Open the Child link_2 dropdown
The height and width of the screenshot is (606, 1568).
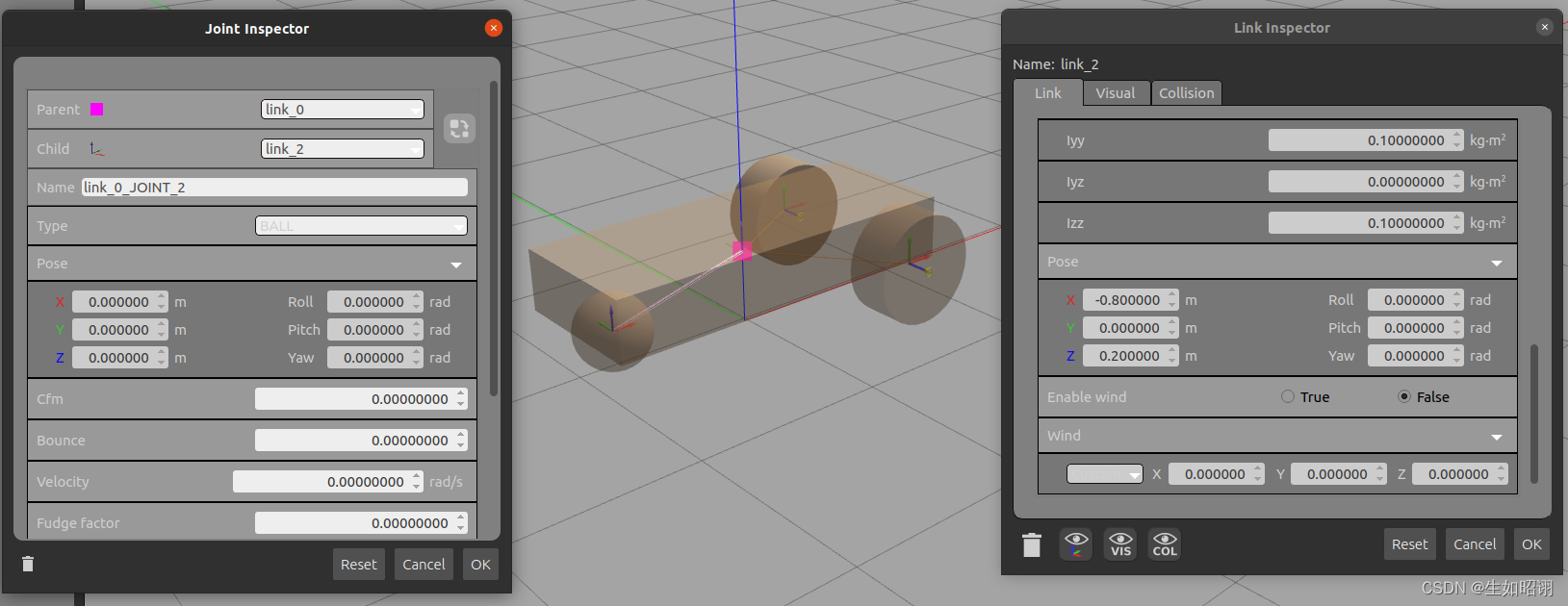(x=342, y=149)
